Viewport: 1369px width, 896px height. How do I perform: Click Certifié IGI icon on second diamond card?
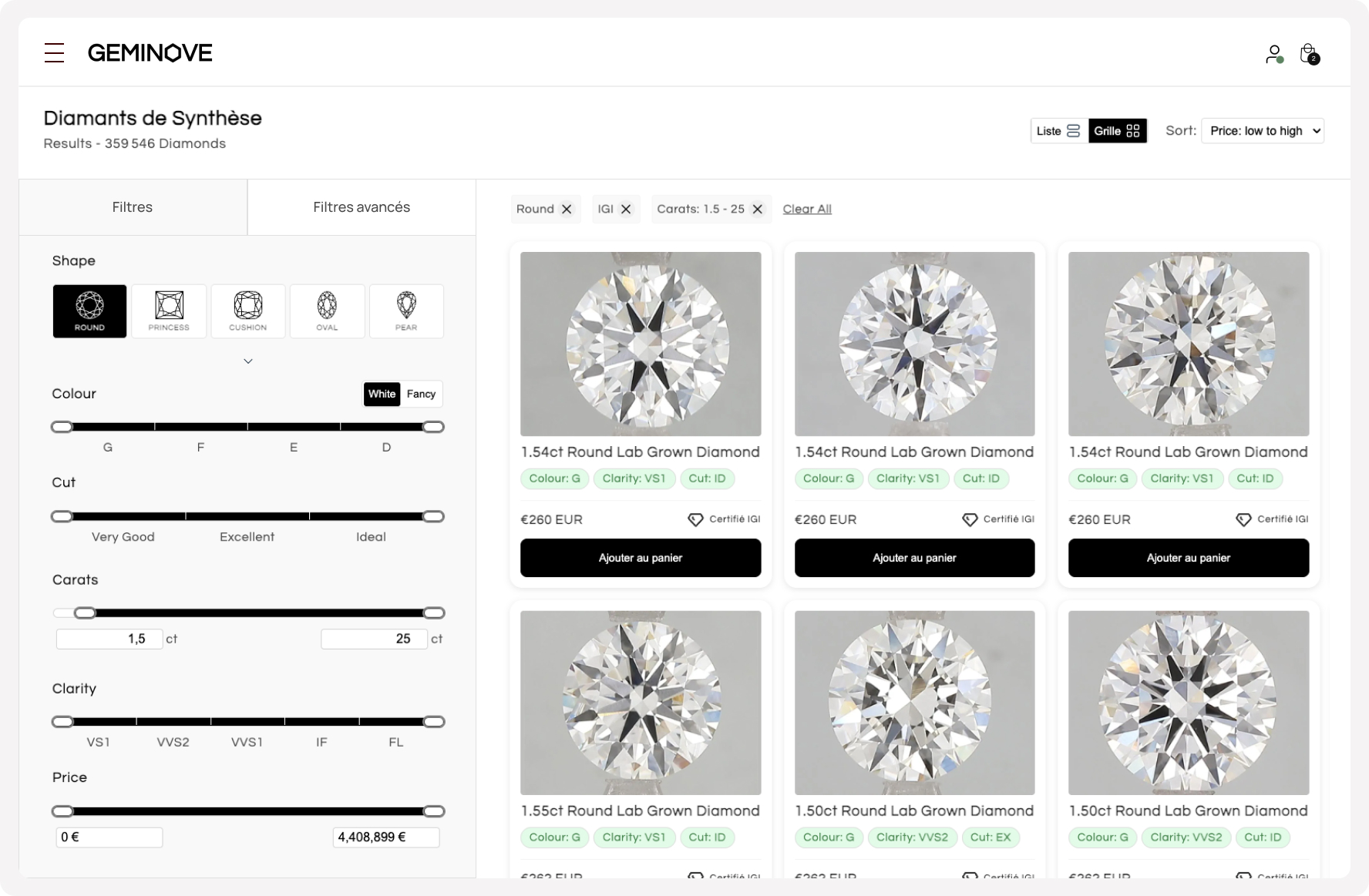coord(970,520)
